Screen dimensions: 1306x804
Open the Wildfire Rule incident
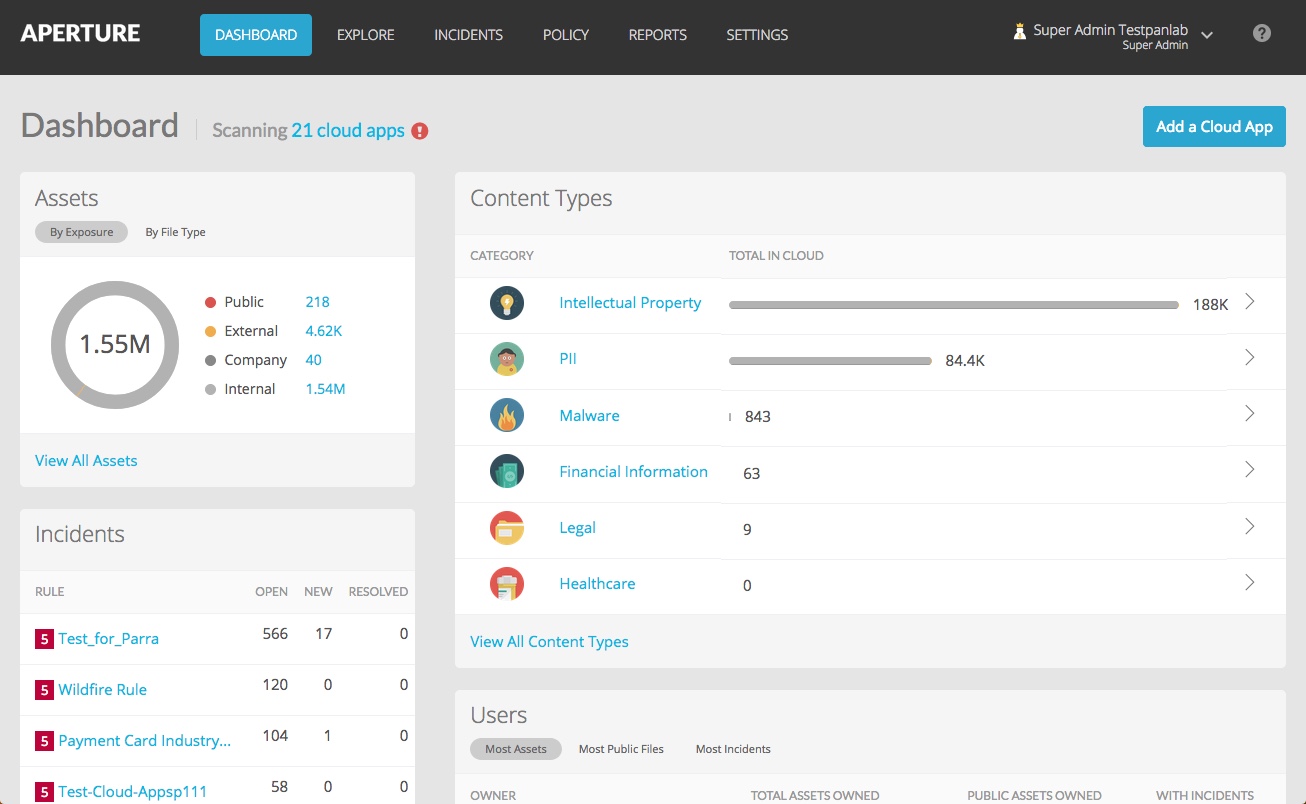pos(101,689)
